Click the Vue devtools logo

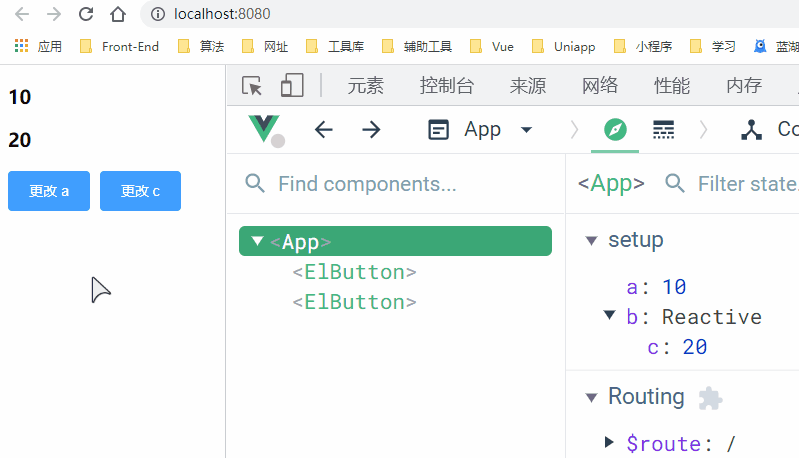tap(264, 129)
